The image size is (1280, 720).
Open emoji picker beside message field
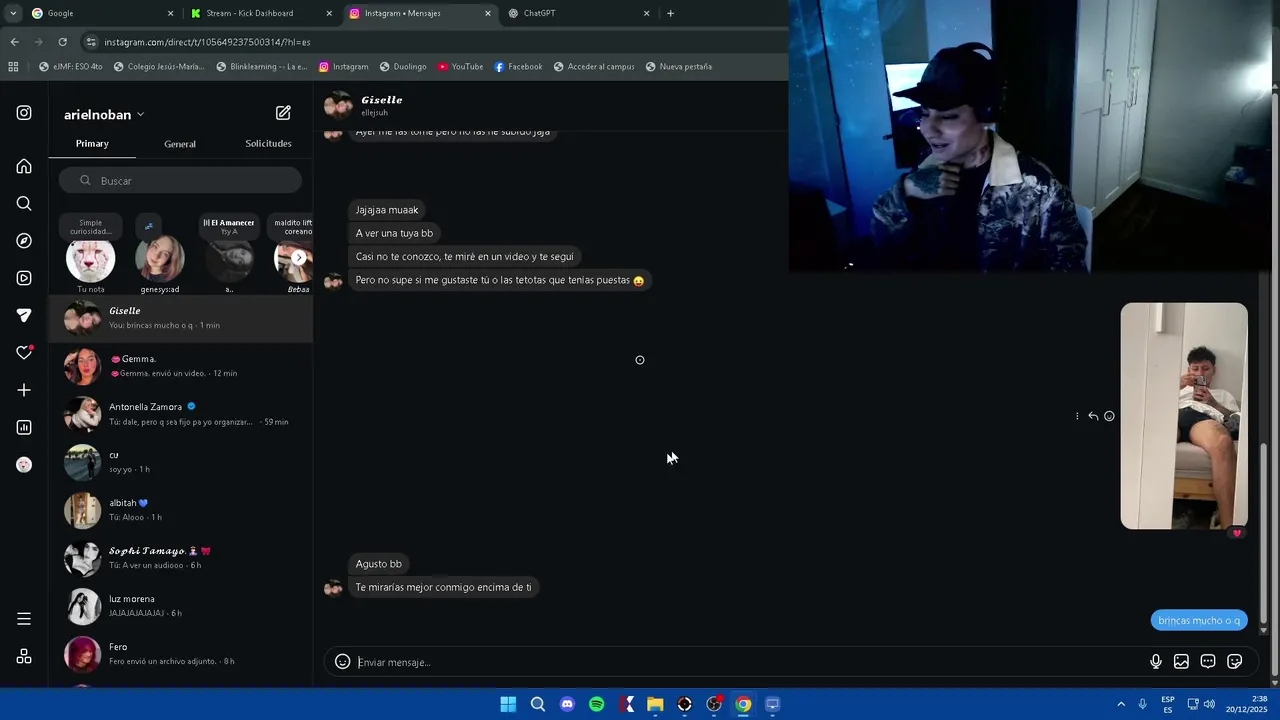pos(342,662)
